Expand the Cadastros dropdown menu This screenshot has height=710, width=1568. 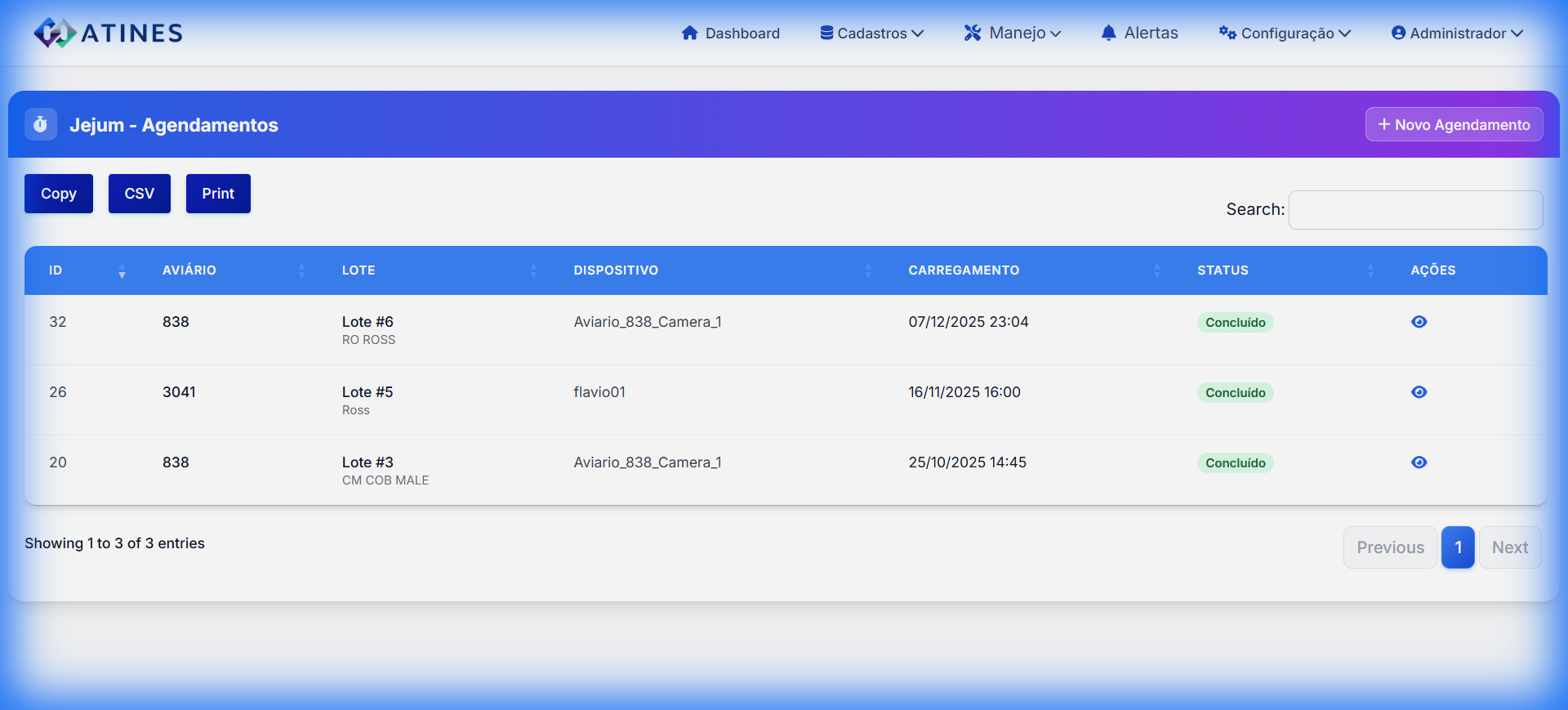pos(871,33)
